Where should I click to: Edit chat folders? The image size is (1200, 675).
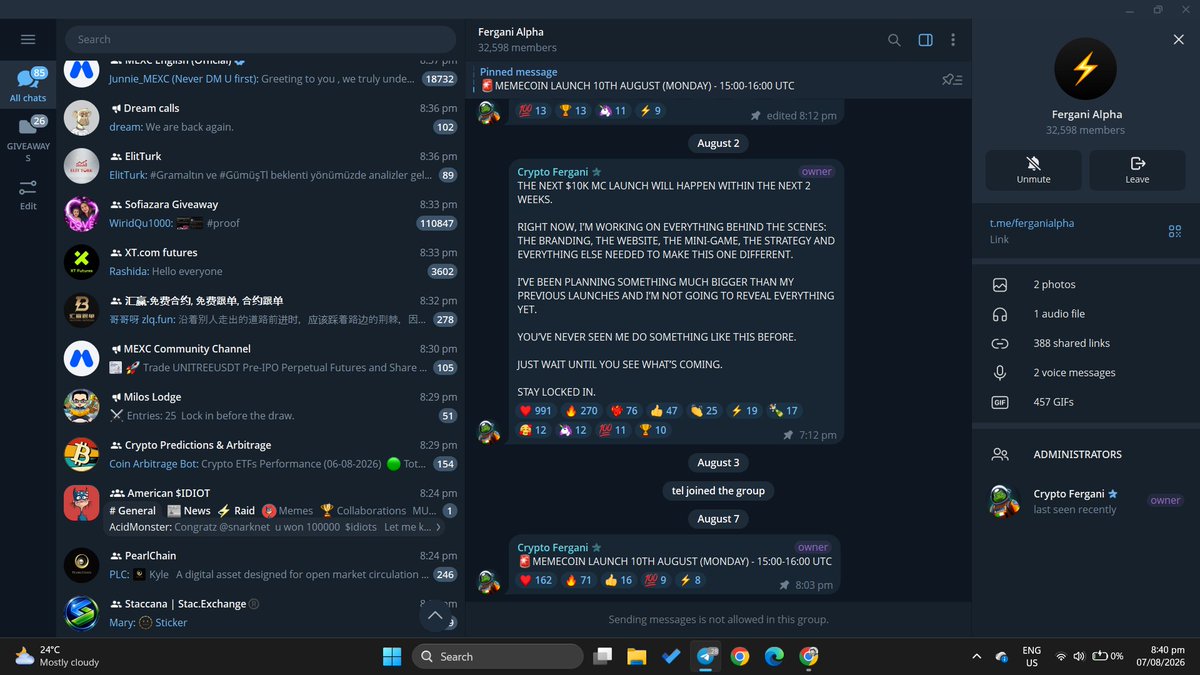coord(28,194)
